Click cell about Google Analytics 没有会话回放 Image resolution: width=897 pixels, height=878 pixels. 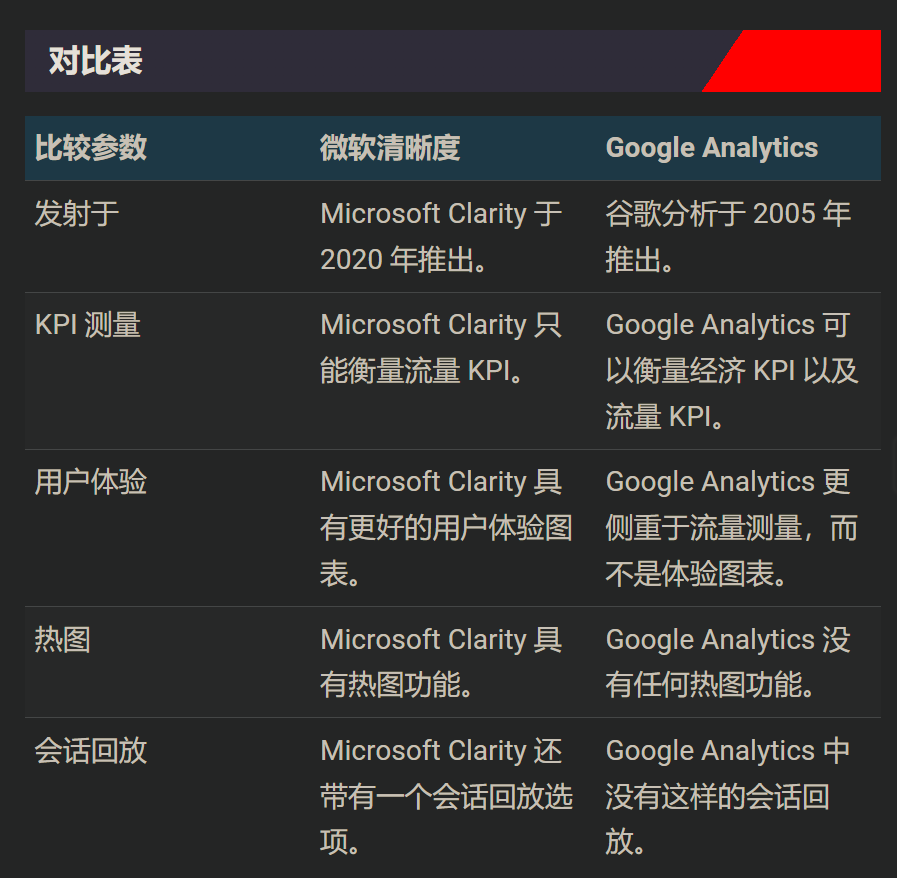click(727, 795)
